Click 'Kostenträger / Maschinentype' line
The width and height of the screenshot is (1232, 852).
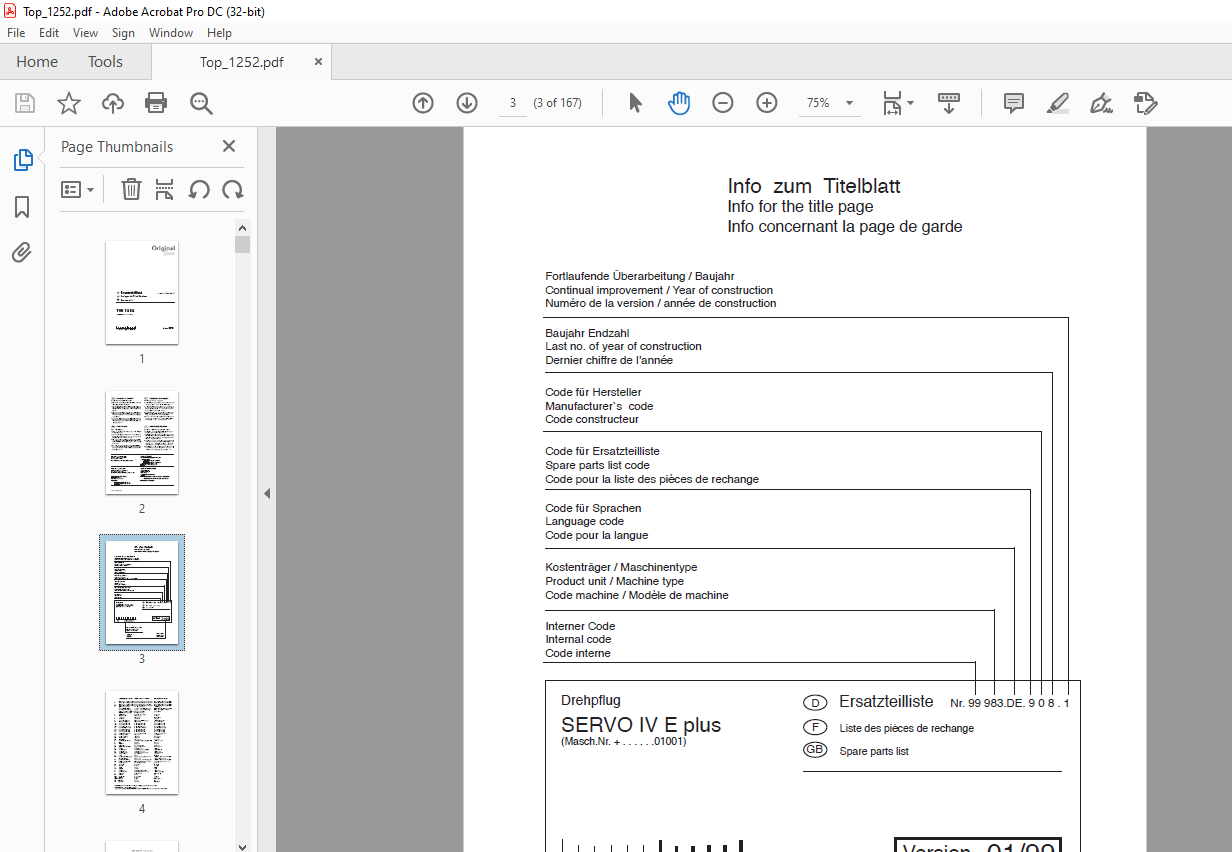(x=621, y=567)
